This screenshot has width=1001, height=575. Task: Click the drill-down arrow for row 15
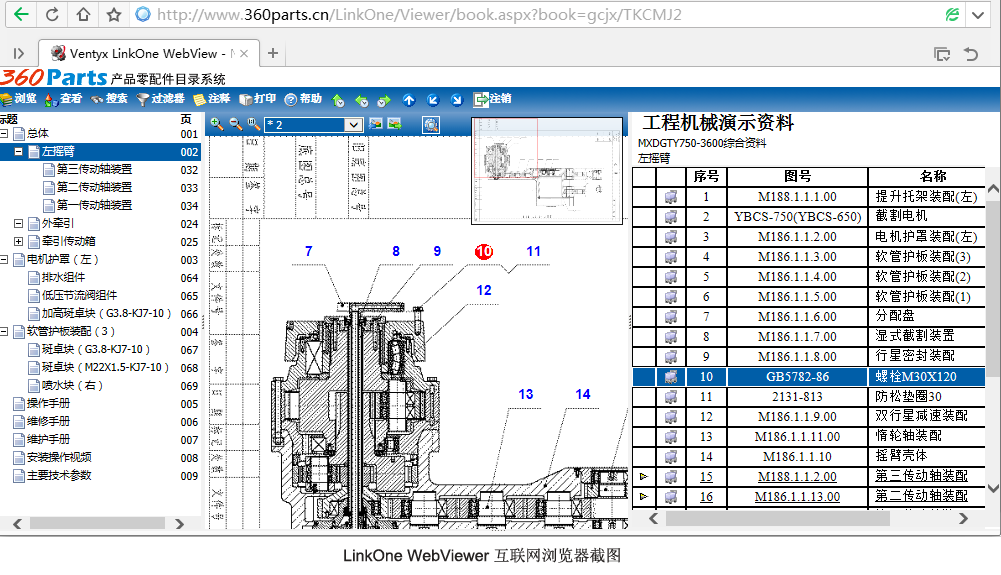(644, 476)
